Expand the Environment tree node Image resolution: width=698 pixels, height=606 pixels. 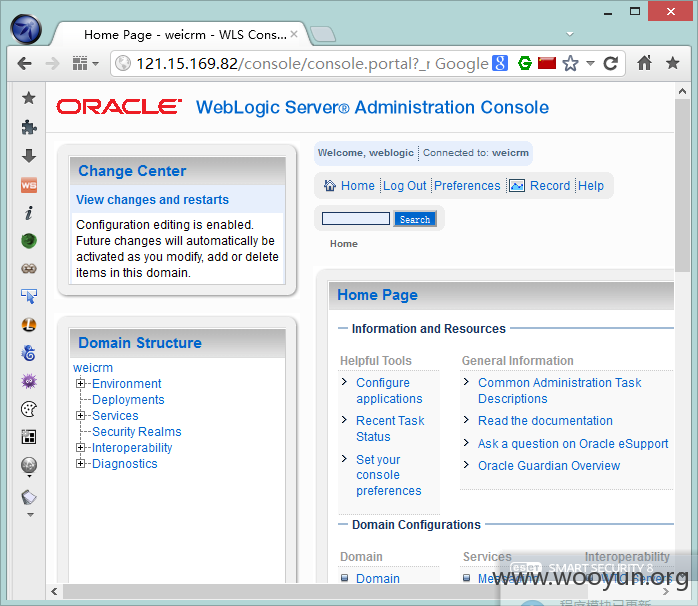pos(80,383)
